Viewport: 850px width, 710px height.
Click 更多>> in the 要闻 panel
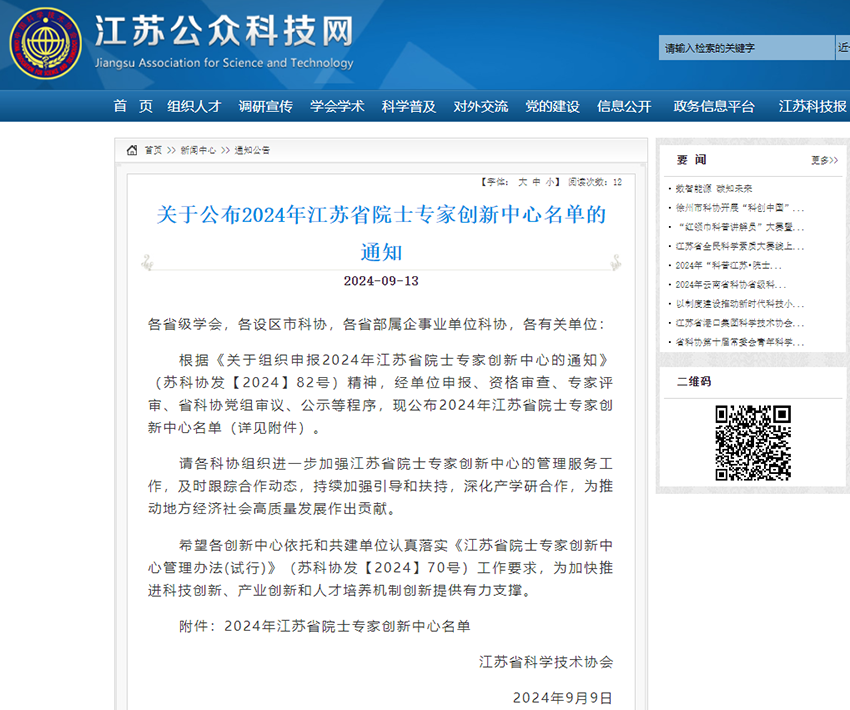825,160
